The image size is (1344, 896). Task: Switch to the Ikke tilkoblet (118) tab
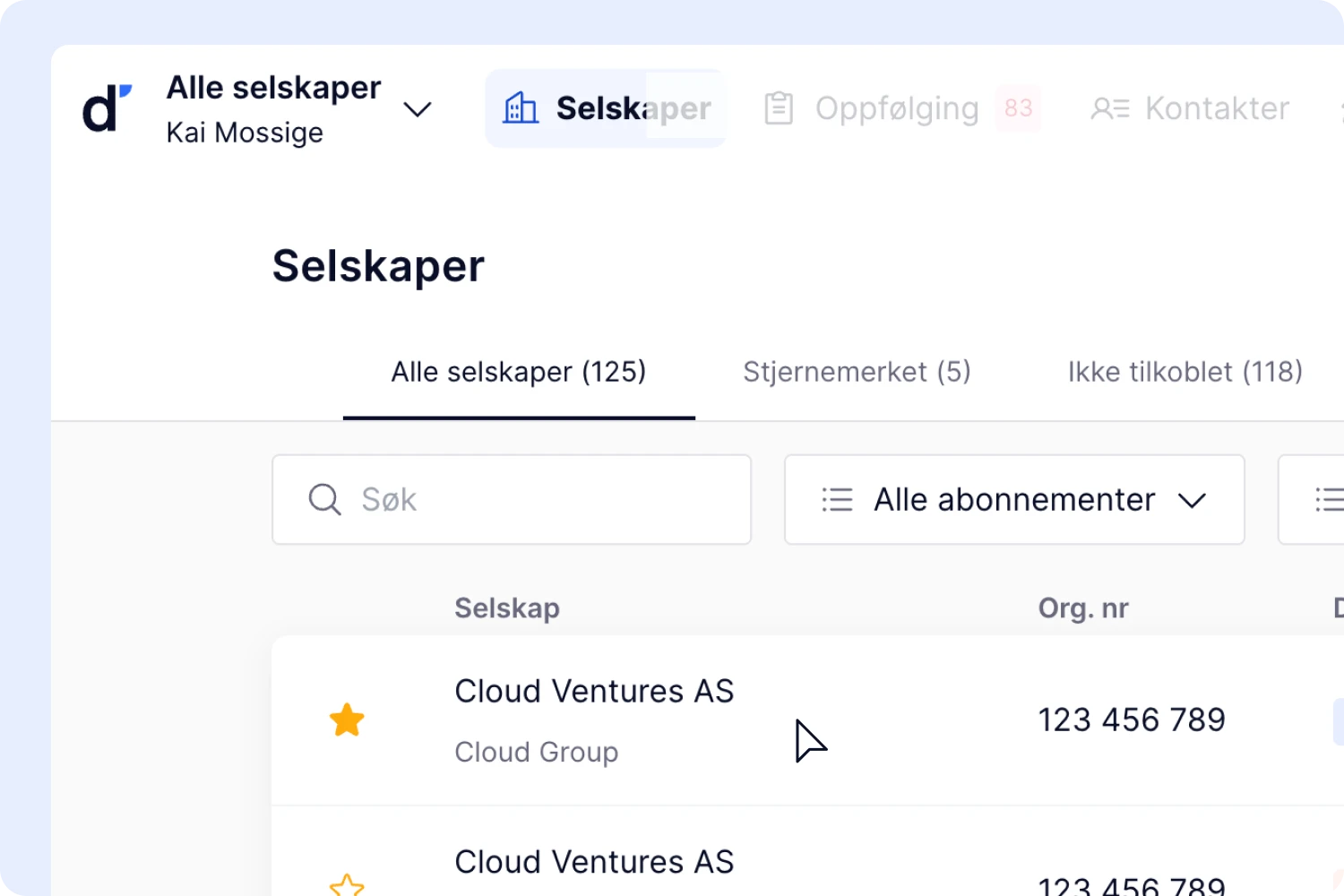(1185, 372)
